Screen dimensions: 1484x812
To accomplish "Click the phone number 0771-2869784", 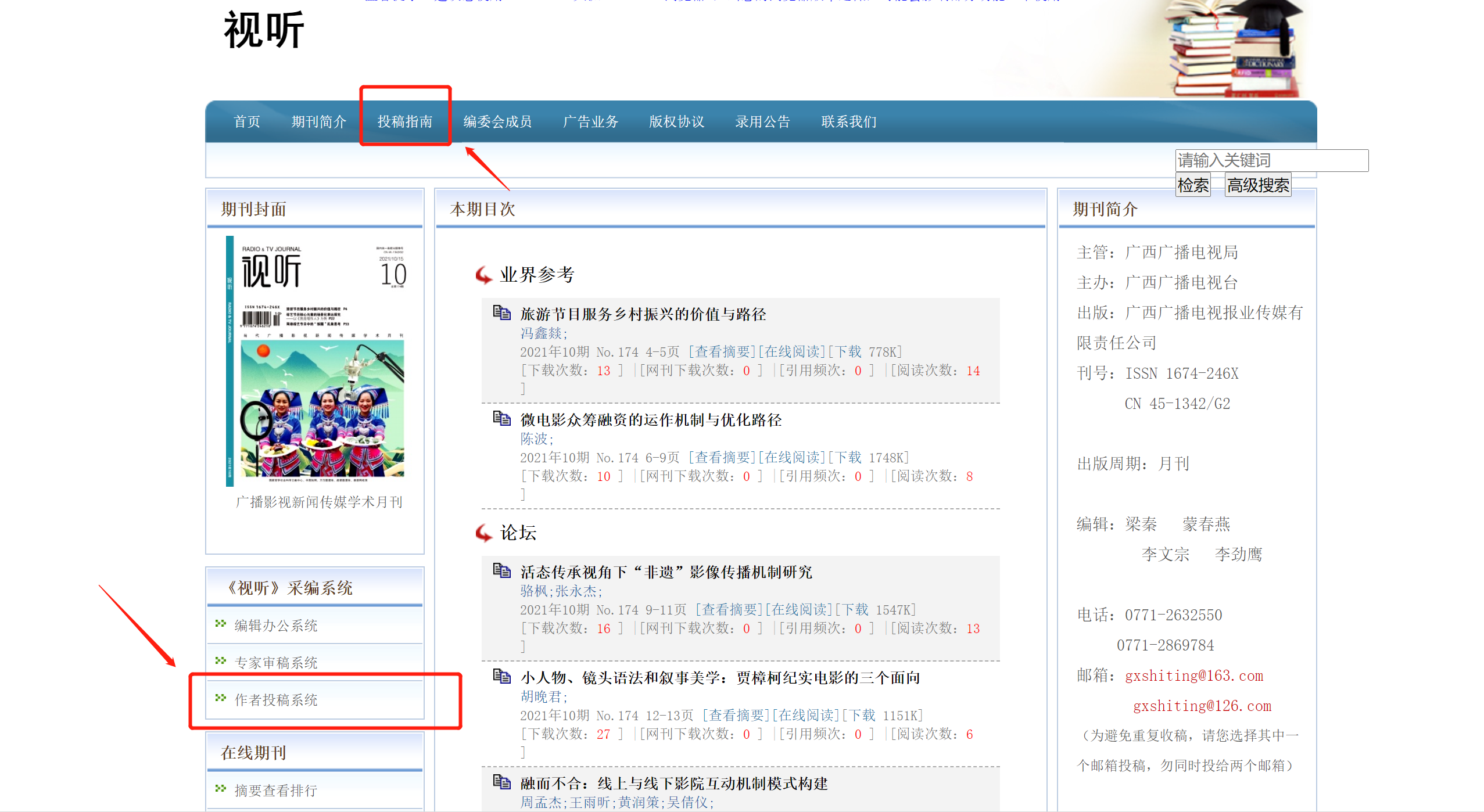I will tap(1166, 645).
